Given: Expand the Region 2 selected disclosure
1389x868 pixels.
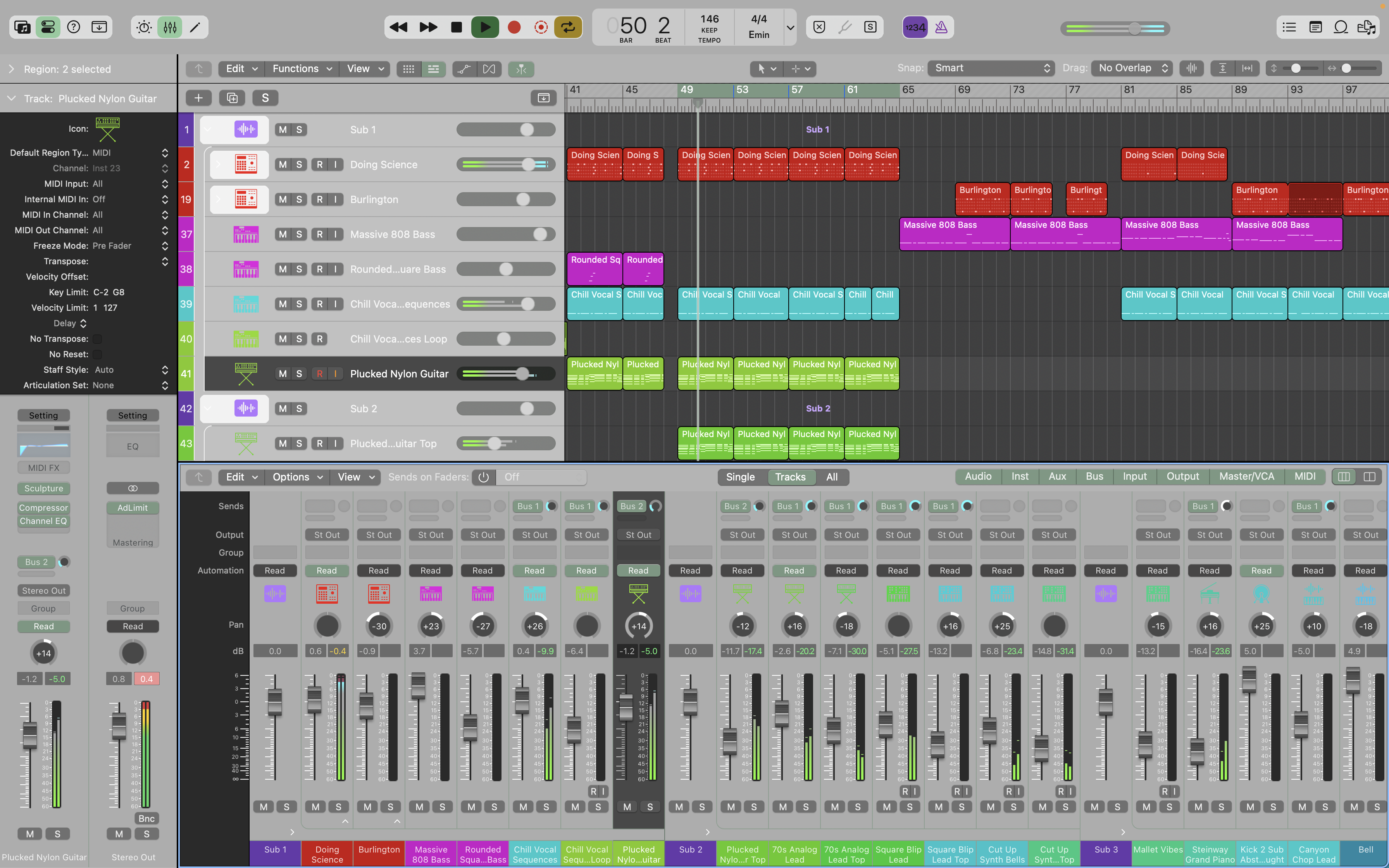Looking at the screenshot, I should pos(12,69).
